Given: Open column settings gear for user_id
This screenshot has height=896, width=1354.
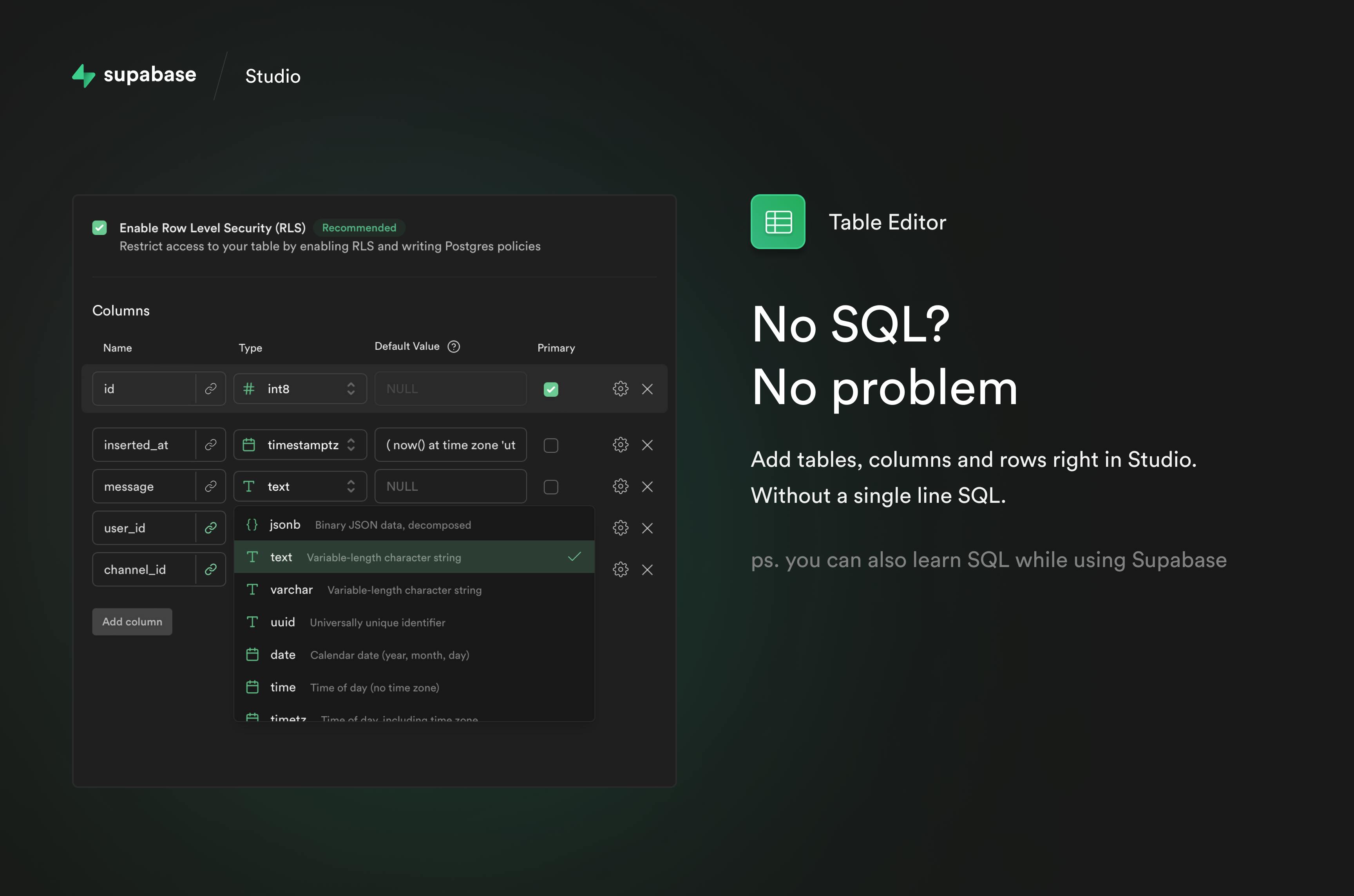Looking at the screenshot, I should 621,528.
